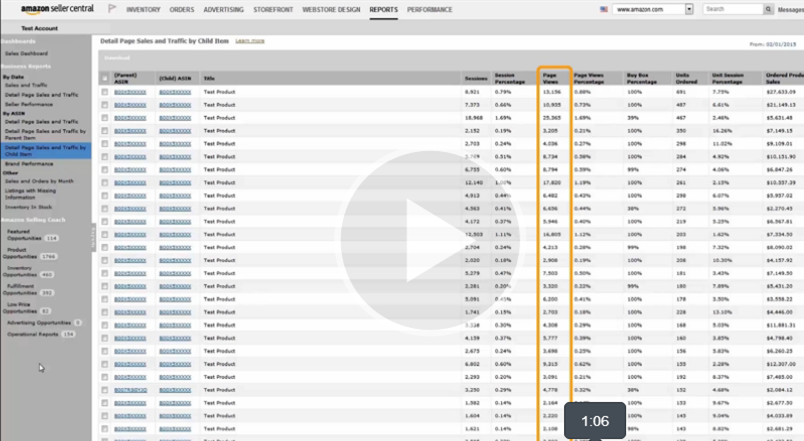The image size is (804, 441).
Task: Open Fulfillment Opportunities (392)
Action: click(28, 290)
